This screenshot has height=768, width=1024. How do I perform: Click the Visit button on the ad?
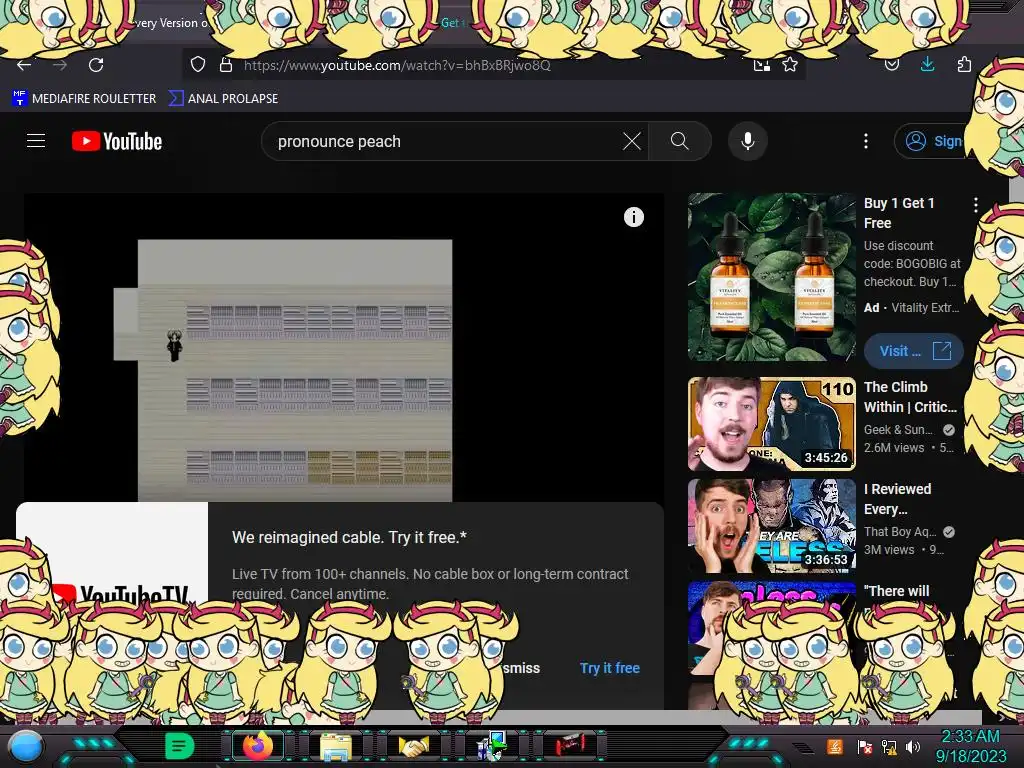pos(913,351)
